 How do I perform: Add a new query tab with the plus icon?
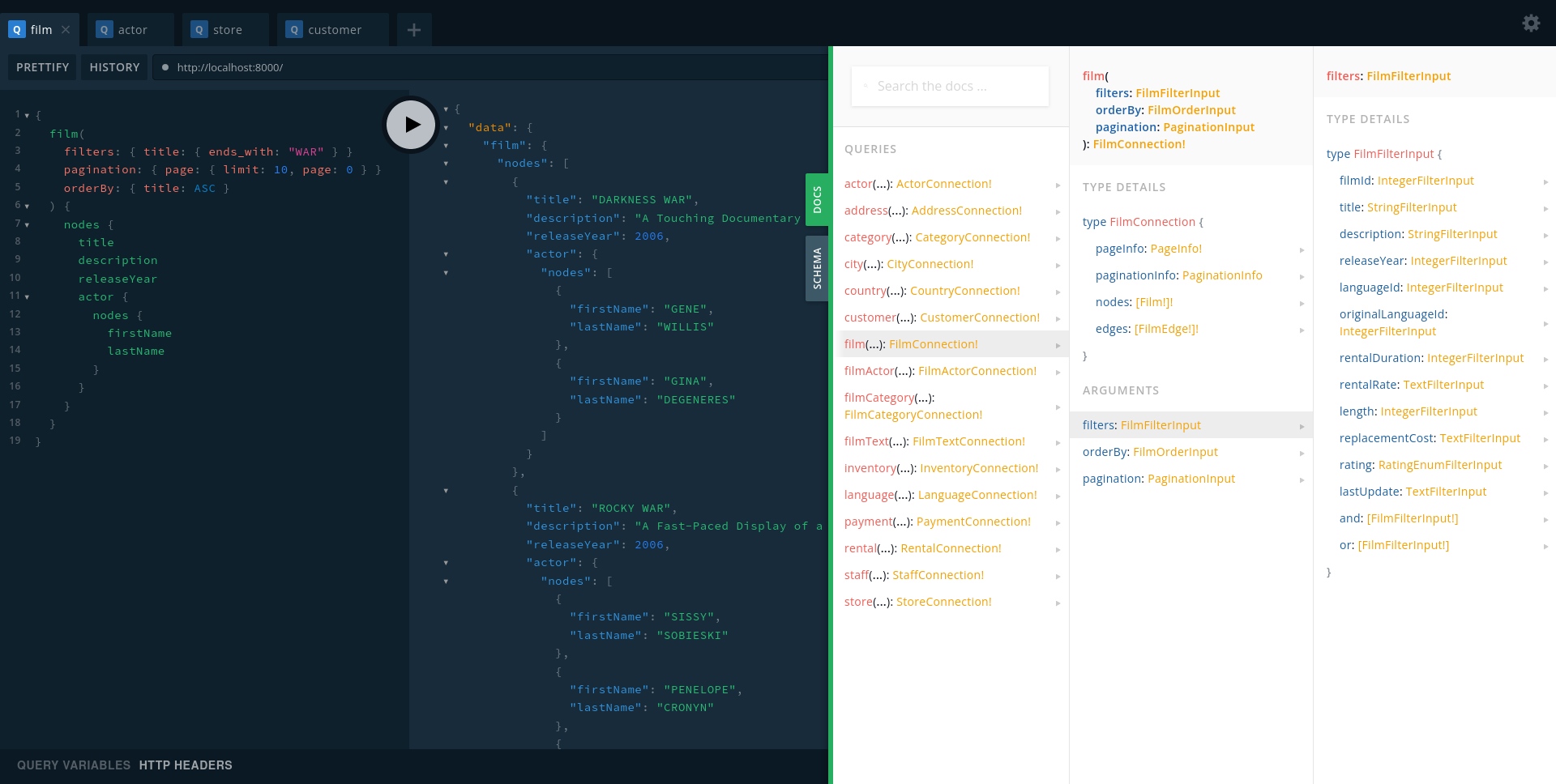pyautogui.click(x=413, y=29)
